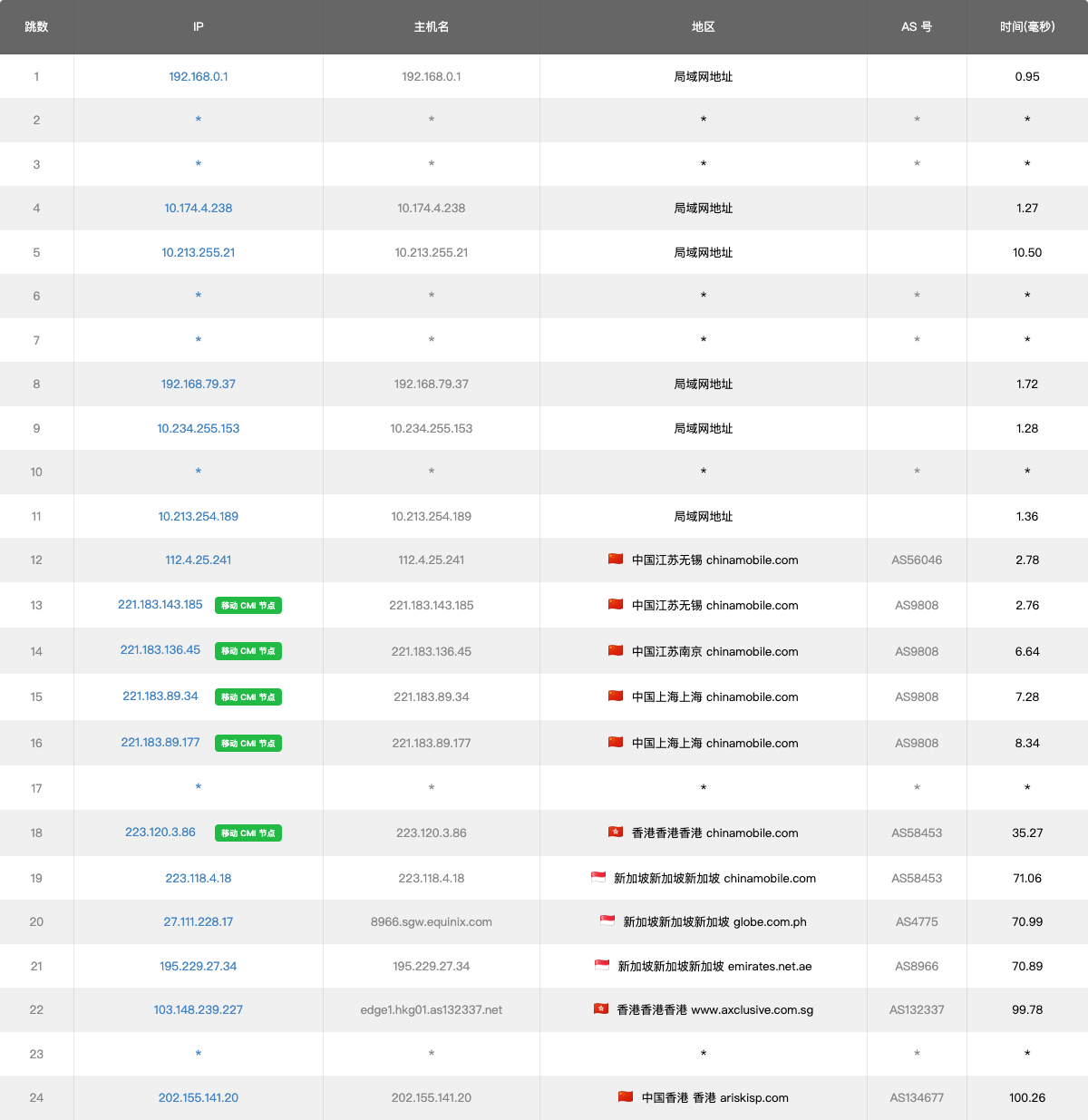Click the China flag beside ariskisp.com

pos(626,1096)
